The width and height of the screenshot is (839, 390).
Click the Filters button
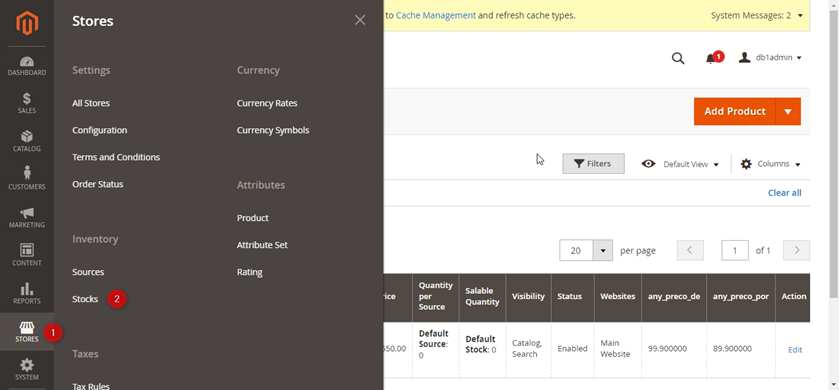tap(593, 164)
